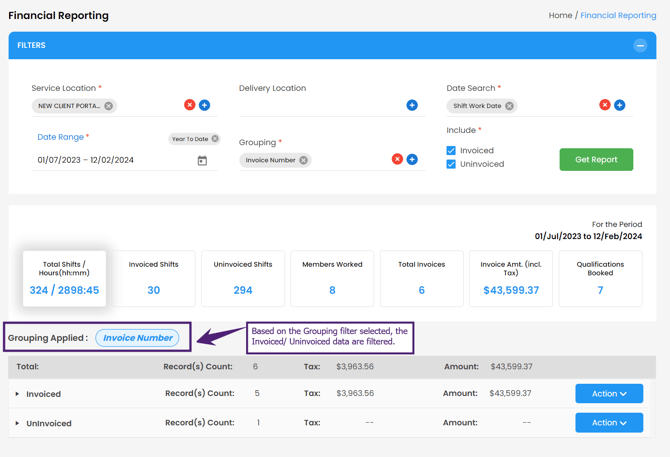670x457 pixels.
Task: Go to Home breadcrumb link
Action: pos(560,15)
